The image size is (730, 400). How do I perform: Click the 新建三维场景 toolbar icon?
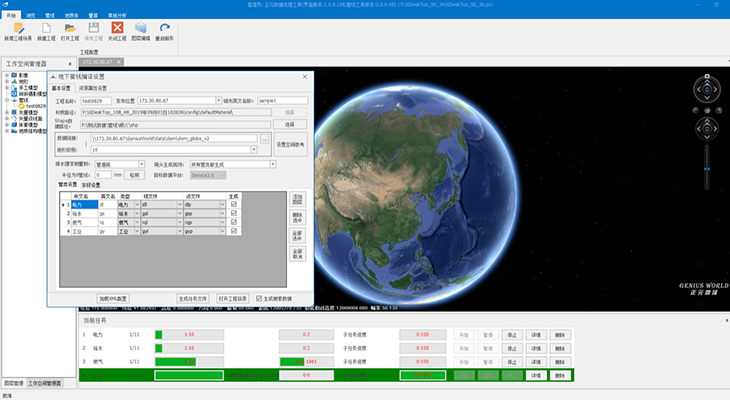point(20,29)
